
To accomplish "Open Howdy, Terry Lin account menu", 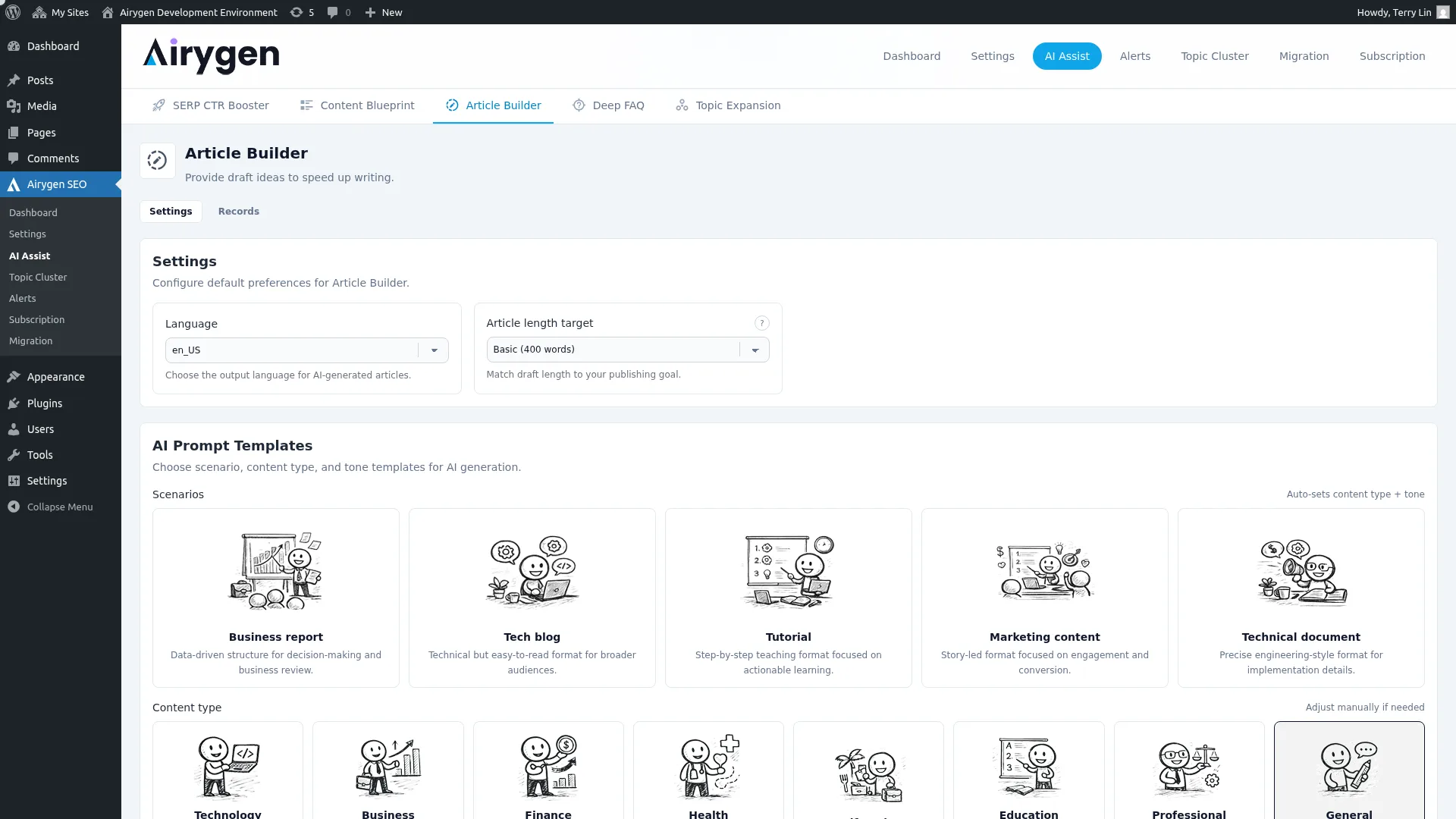I will [1403, 12].
